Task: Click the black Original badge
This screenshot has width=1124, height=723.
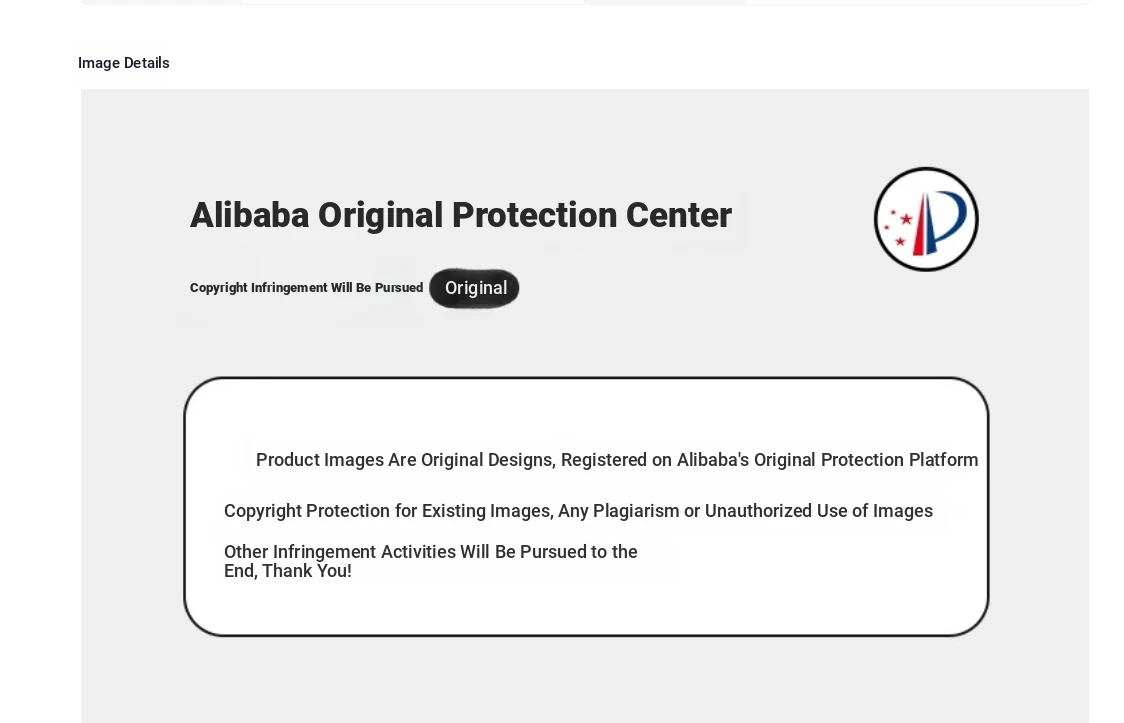Action: [475, 288]
